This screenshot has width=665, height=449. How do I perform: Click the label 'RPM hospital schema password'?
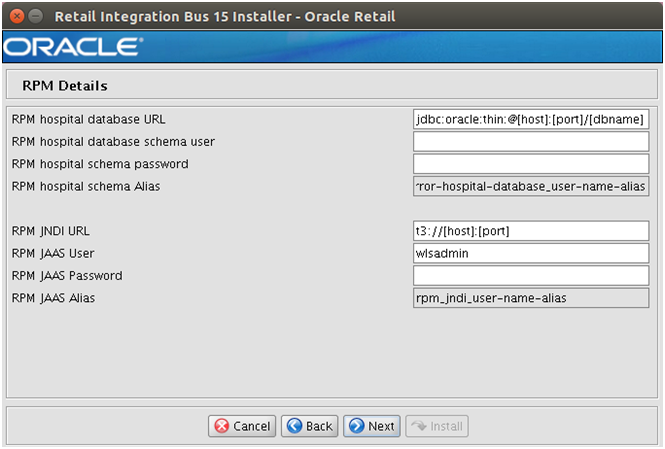click(x=100, y=164)
